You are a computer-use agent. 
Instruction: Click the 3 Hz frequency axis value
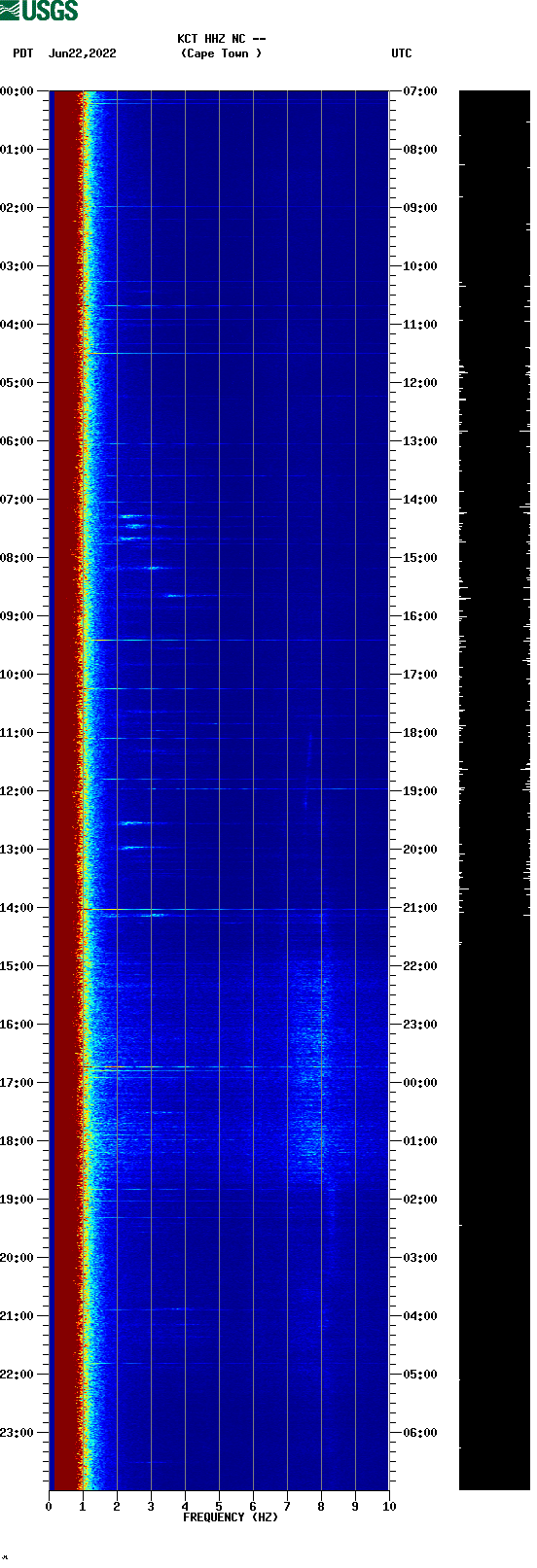[151, 1507]
